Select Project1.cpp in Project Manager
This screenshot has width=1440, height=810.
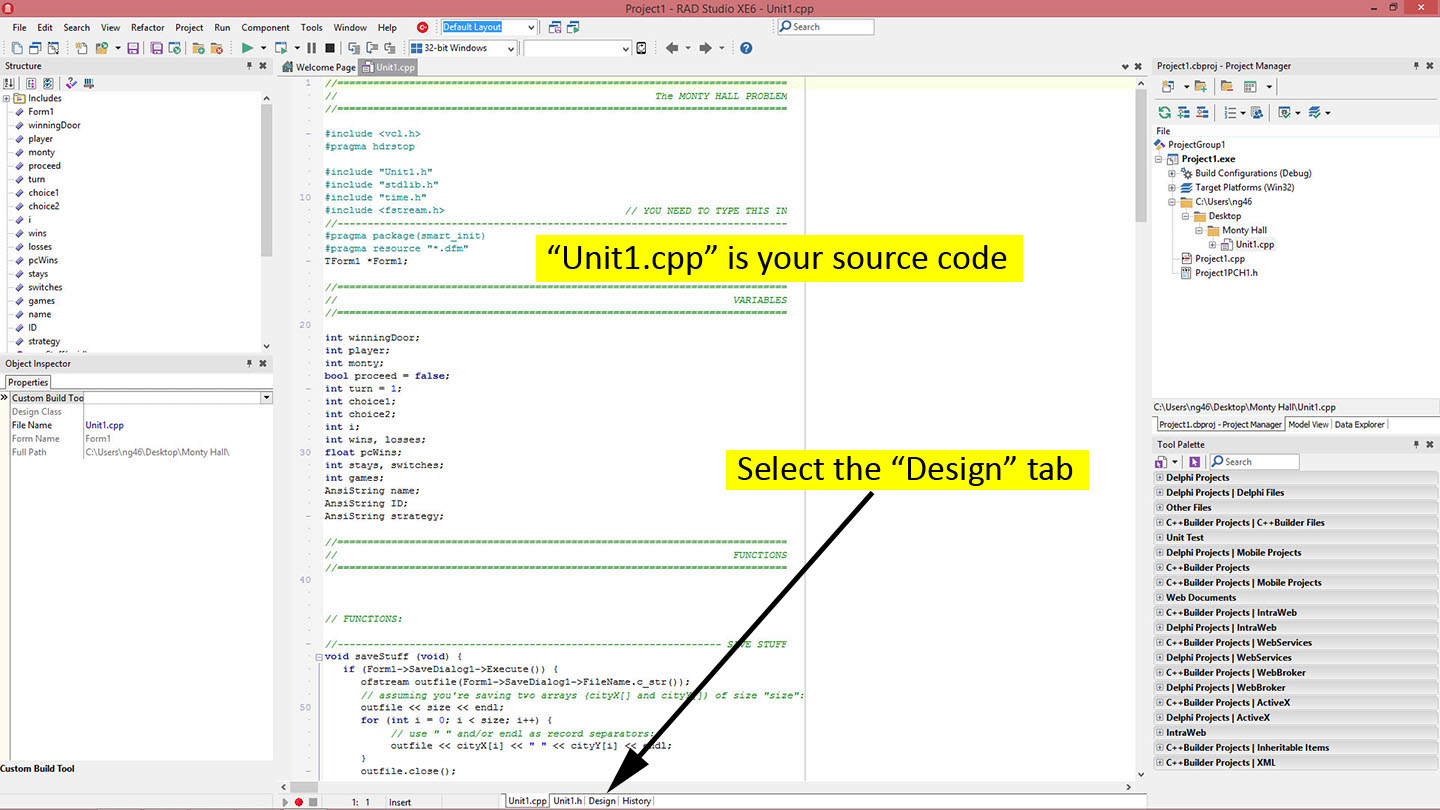[1220, 258]
